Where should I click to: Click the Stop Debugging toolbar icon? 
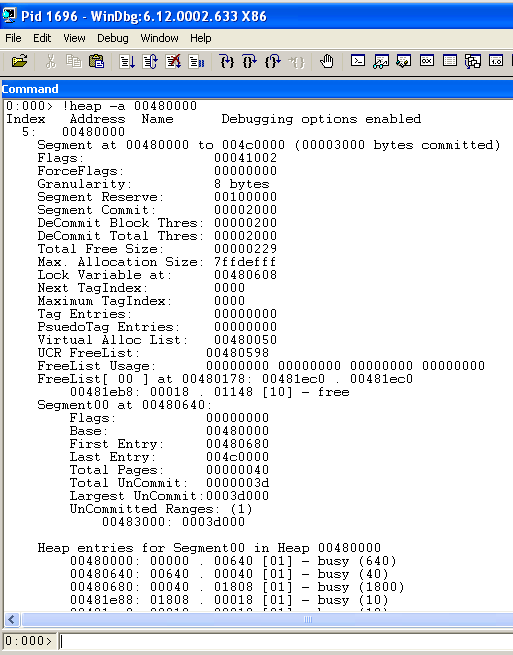click(173, 62)
